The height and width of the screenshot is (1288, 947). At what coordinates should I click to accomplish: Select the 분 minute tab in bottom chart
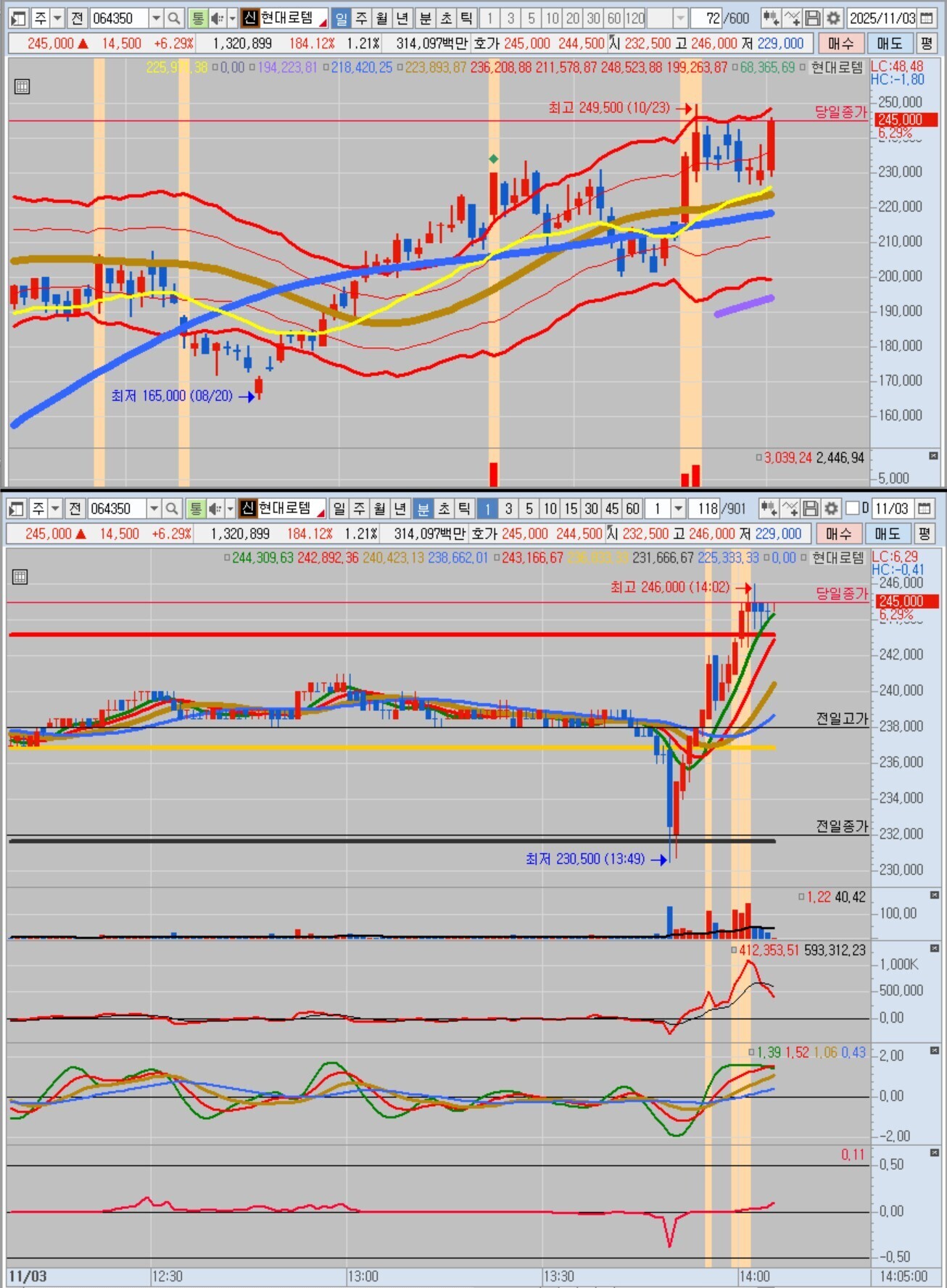tap(422, 509)
